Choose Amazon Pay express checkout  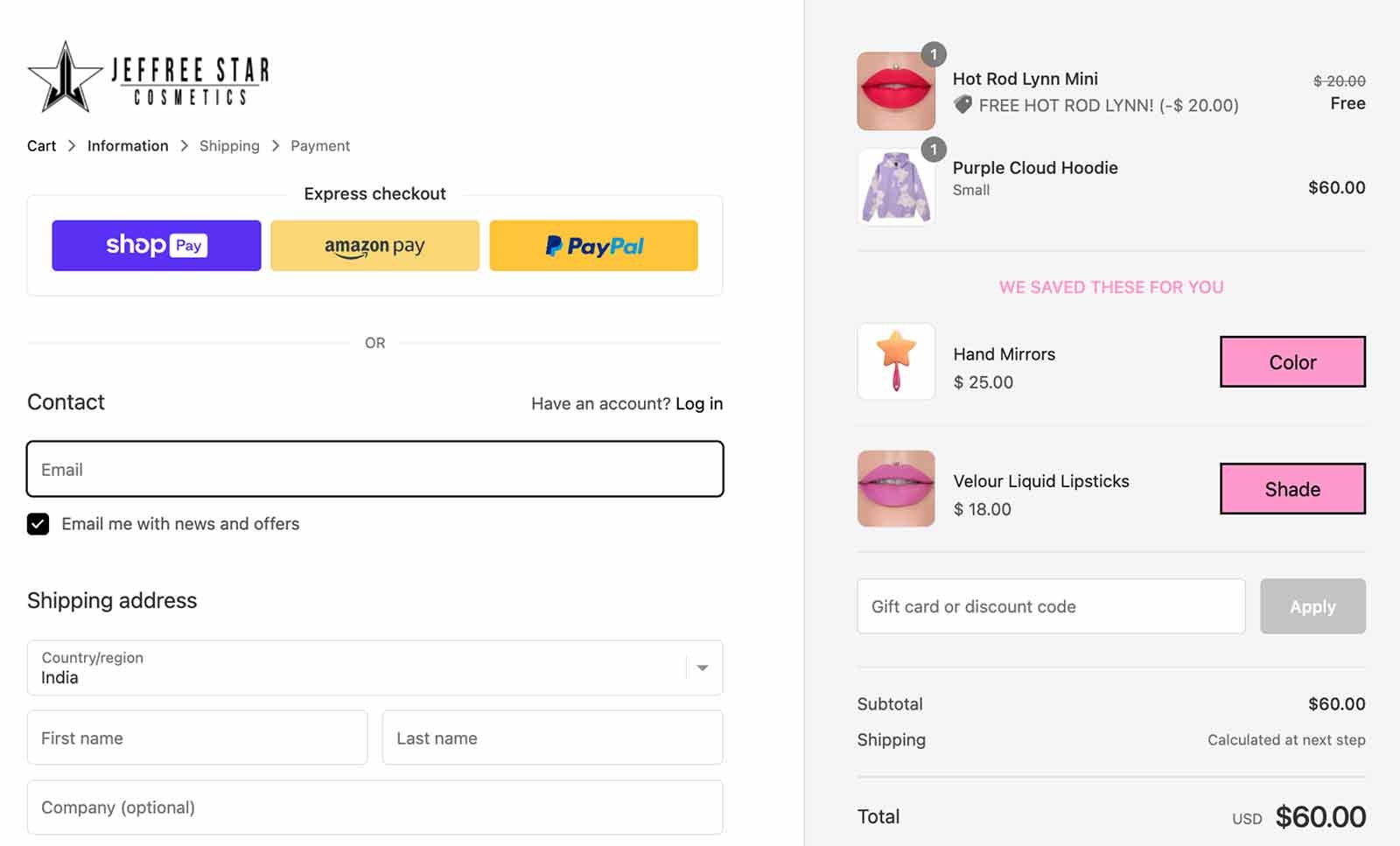pos(374,246)
